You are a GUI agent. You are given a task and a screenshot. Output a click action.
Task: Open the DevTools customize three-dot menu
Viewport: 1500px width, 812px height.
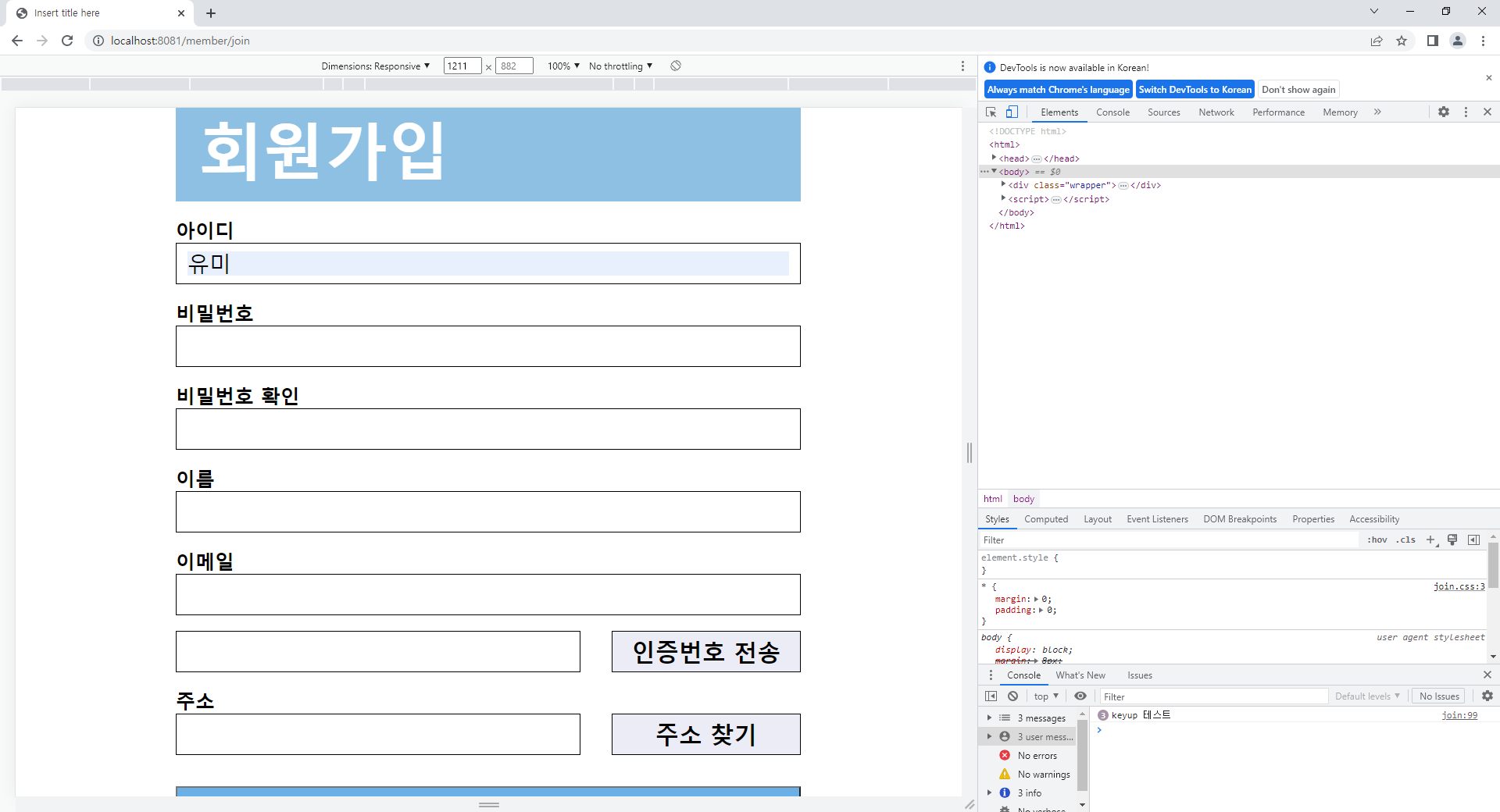click(1466, 112)
